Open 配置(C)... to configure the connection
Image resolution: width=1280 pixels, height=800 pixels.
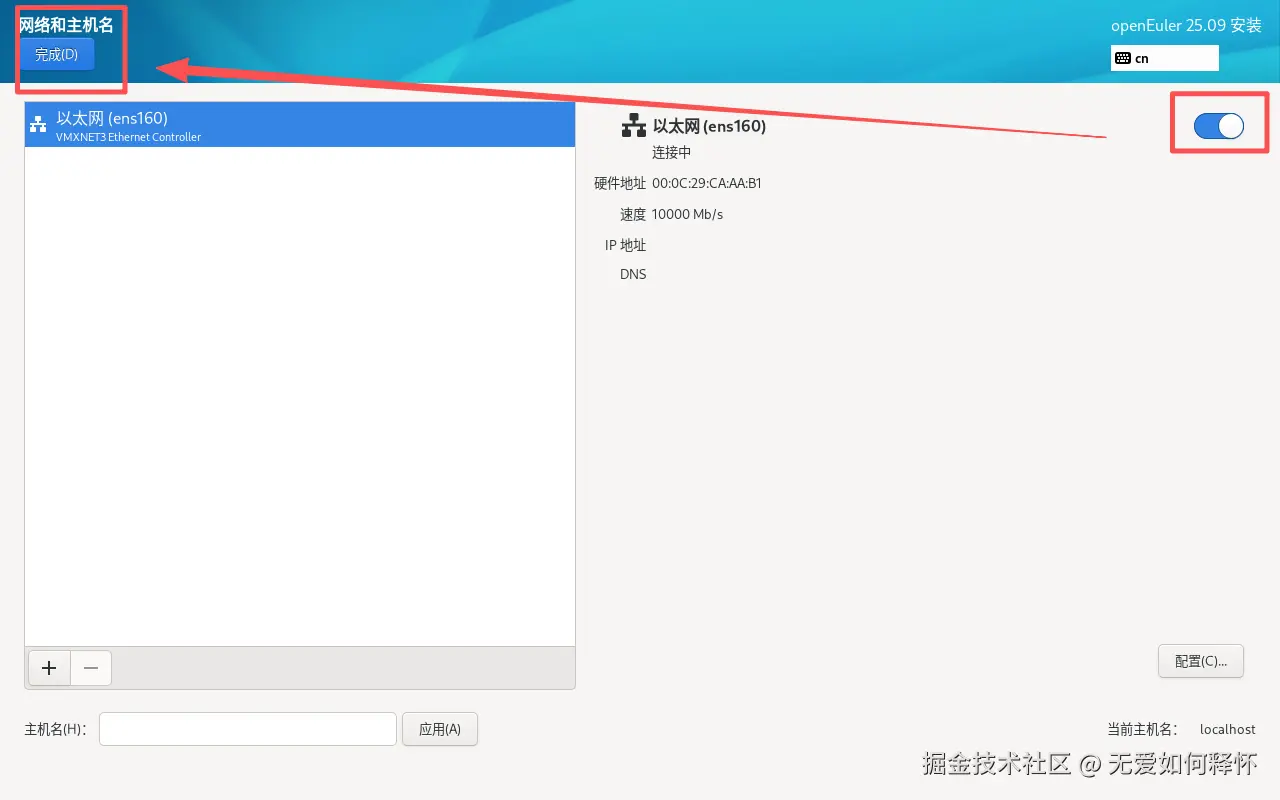pyautogui.click(x=1200, y=661)
